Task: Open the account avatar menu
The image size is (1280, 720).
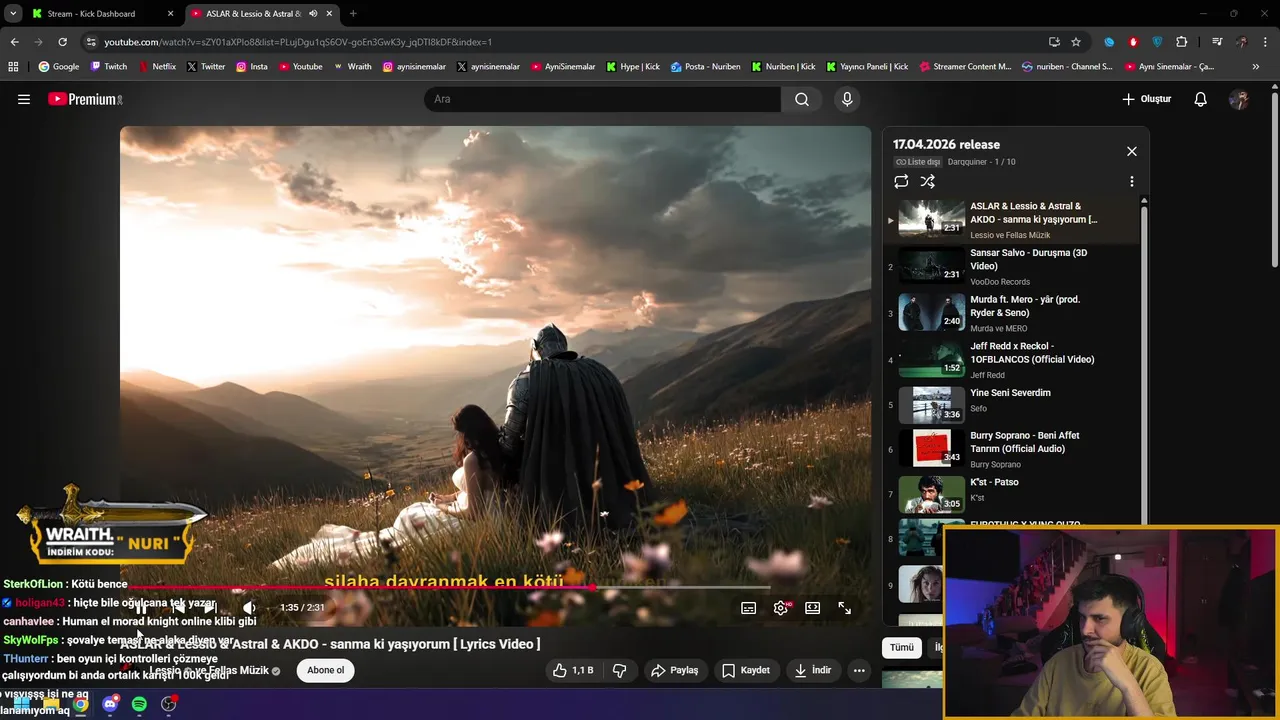Action: 1239,99
